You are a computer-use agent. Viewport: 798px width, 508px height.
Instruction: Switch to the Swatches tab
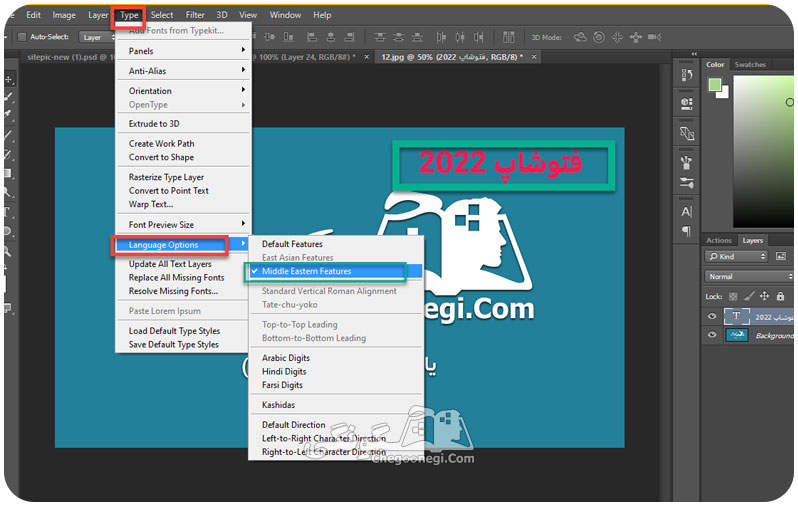(x=750, y=65)
